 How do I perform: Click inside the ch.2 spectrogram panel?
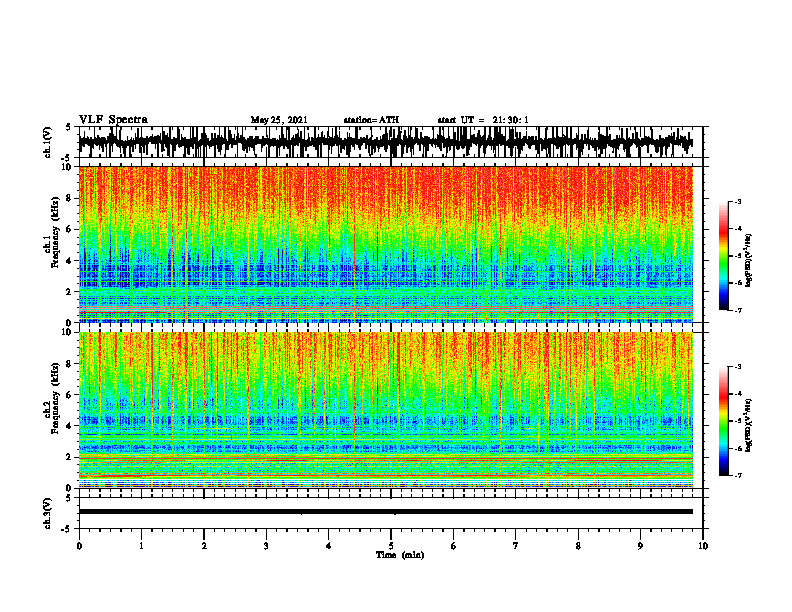tap(385, 410)
